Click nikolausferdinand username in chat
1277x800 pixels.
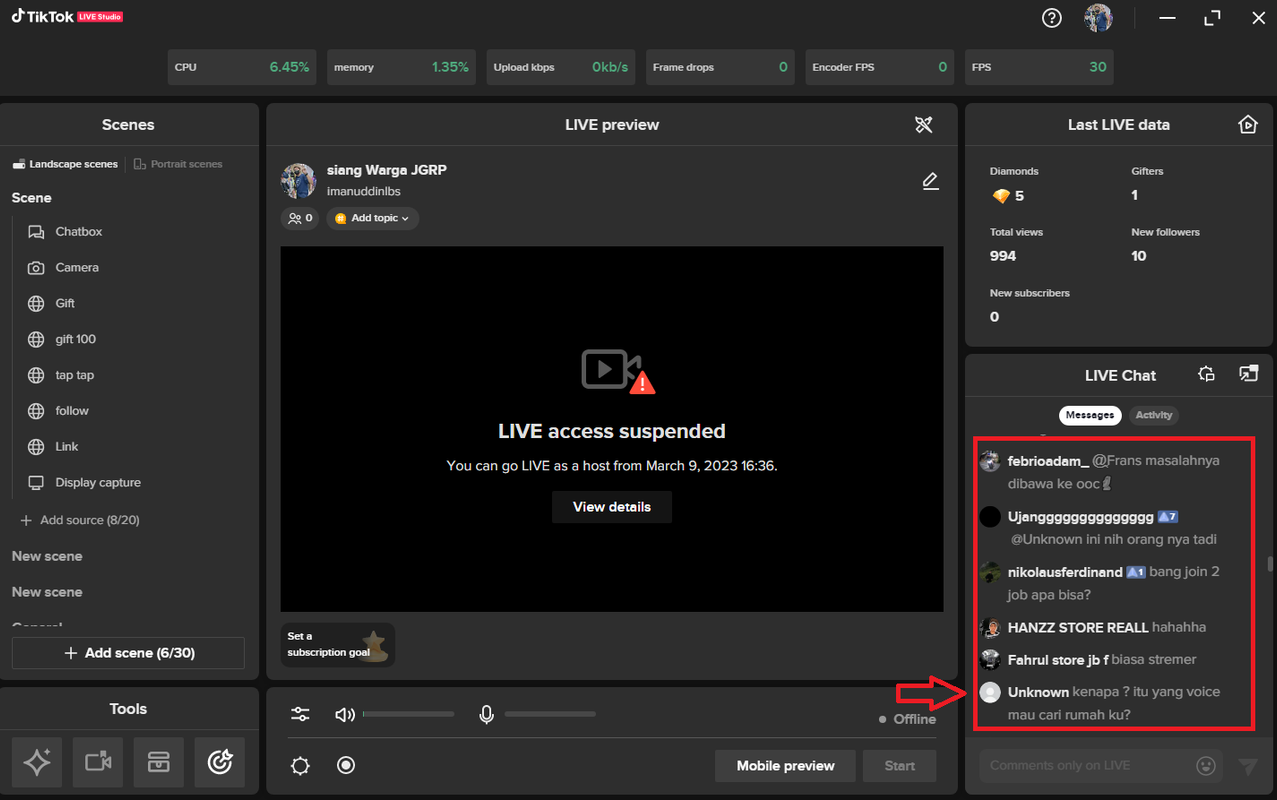[1065, 572]
